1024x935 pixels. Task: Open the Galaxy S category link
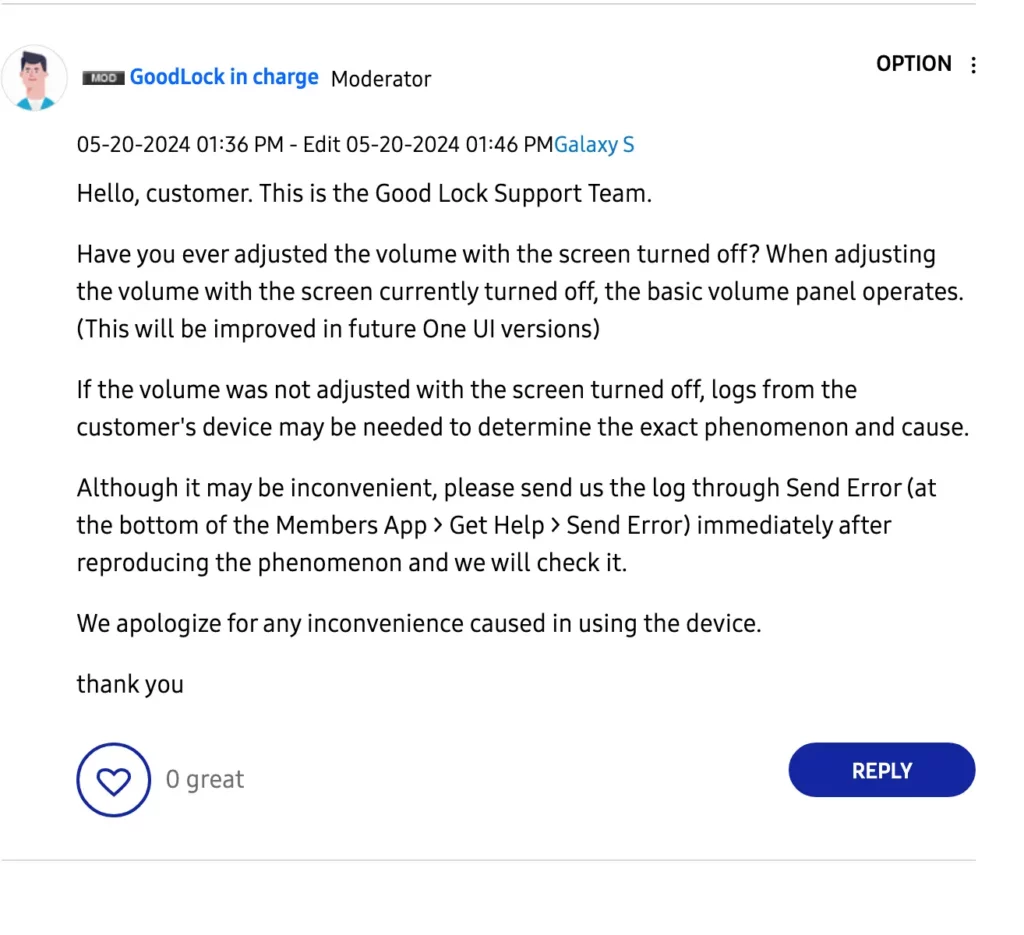[594, 144]
